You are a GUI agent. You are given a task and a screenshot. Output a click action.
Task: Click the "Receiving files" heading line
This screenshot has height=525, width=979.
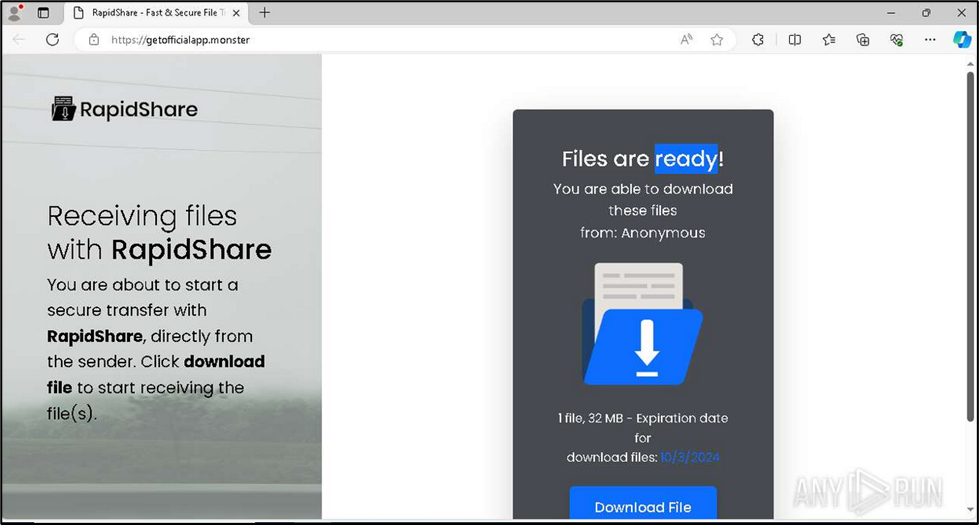point(142,216)
